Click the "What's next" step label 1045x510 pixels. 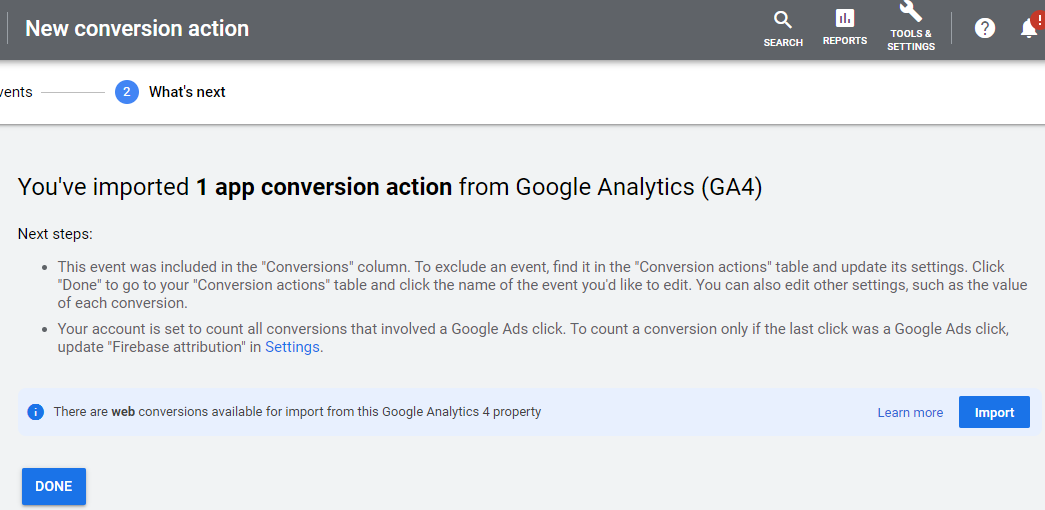click(x=187, y=92)
